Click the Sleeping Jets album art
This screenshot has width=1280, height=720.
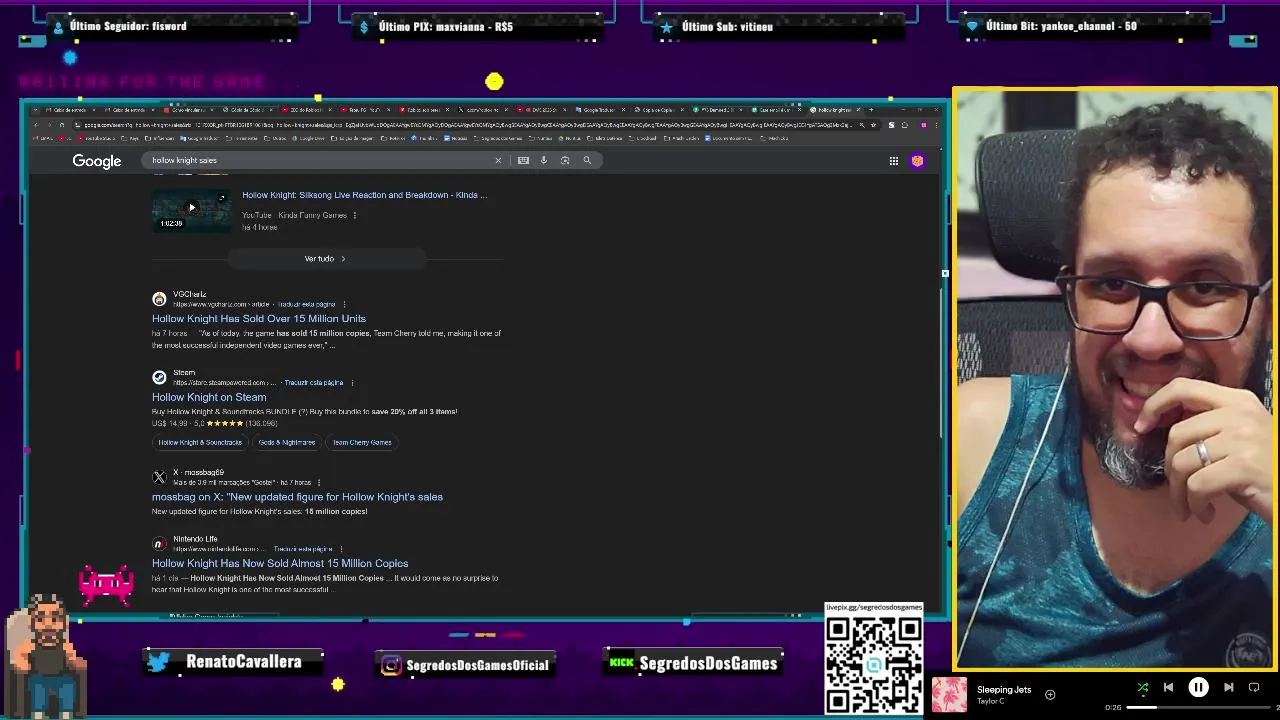click(x=949, y=694)
